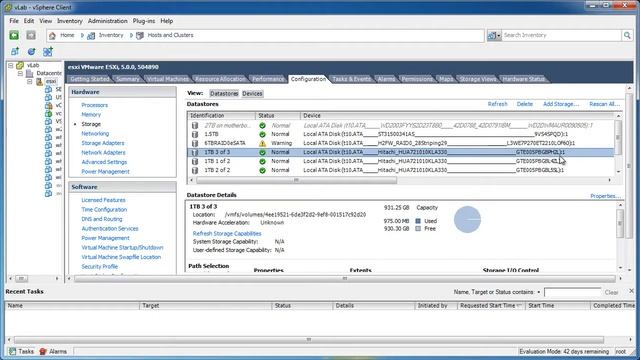Collapse the Datacenter tree node
The width and height of the screenshot is (640, 360).
pyautogui.click(x=20, y=73)
